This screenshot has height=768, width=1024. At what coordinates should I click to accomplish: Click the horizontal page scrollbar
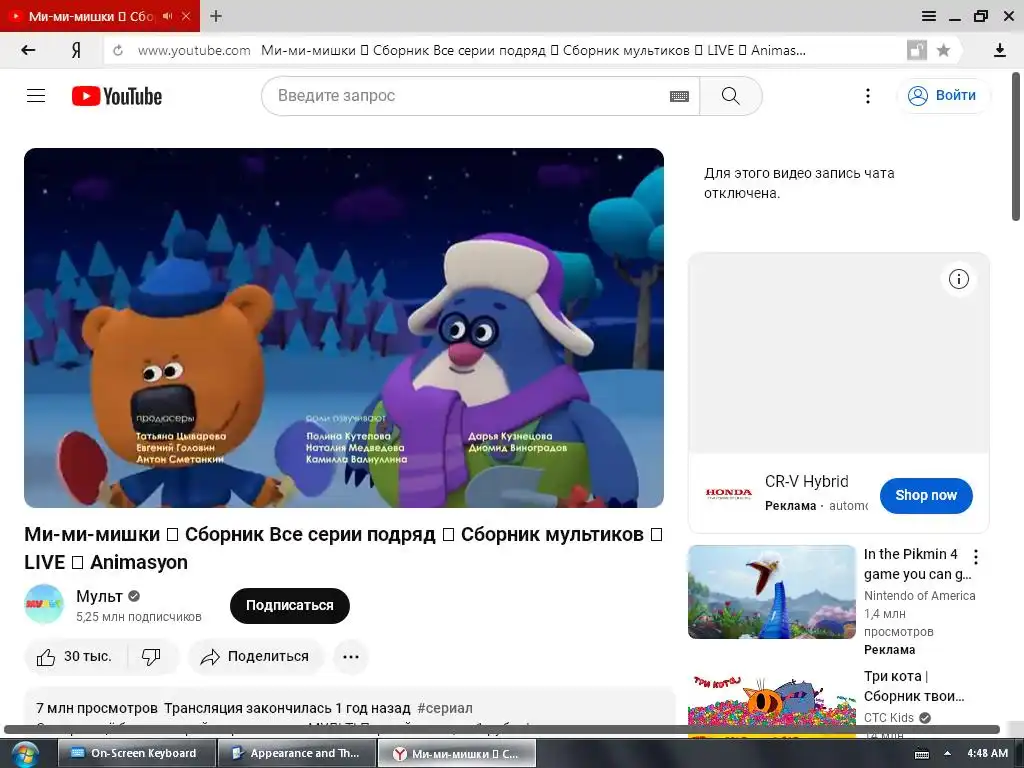(502, 729)
